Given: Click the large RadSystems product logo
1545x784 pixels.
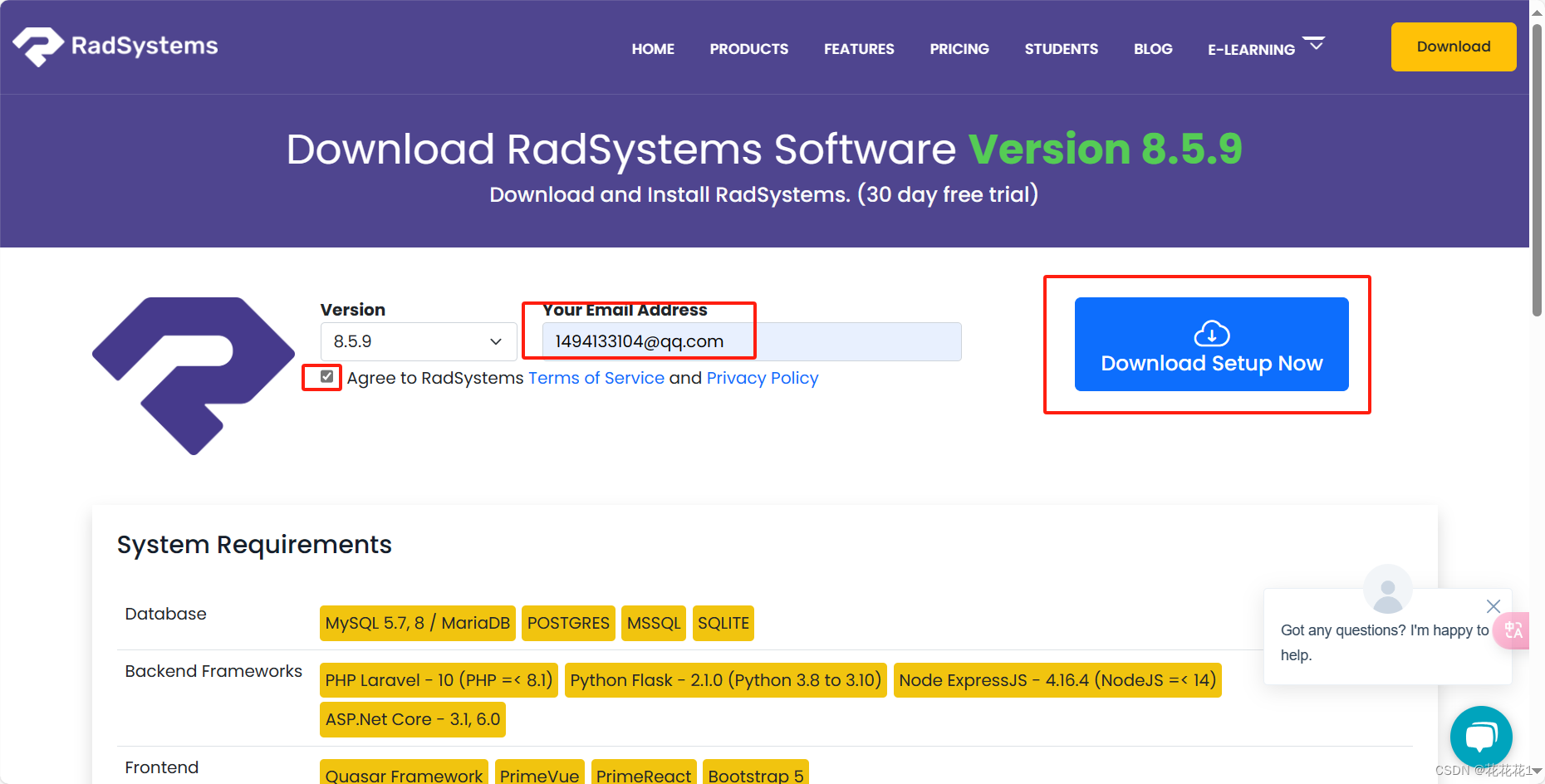Looking at the screenshot, I should tap(194, 376).
